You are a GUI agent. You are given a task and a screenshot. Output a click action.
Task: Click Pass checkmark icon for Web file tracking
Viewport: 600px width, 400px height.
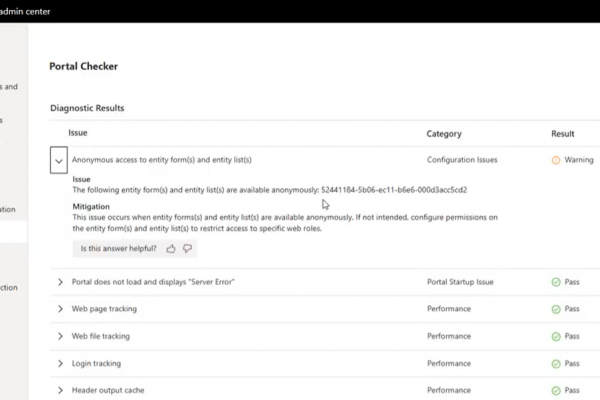pos(556,336)
